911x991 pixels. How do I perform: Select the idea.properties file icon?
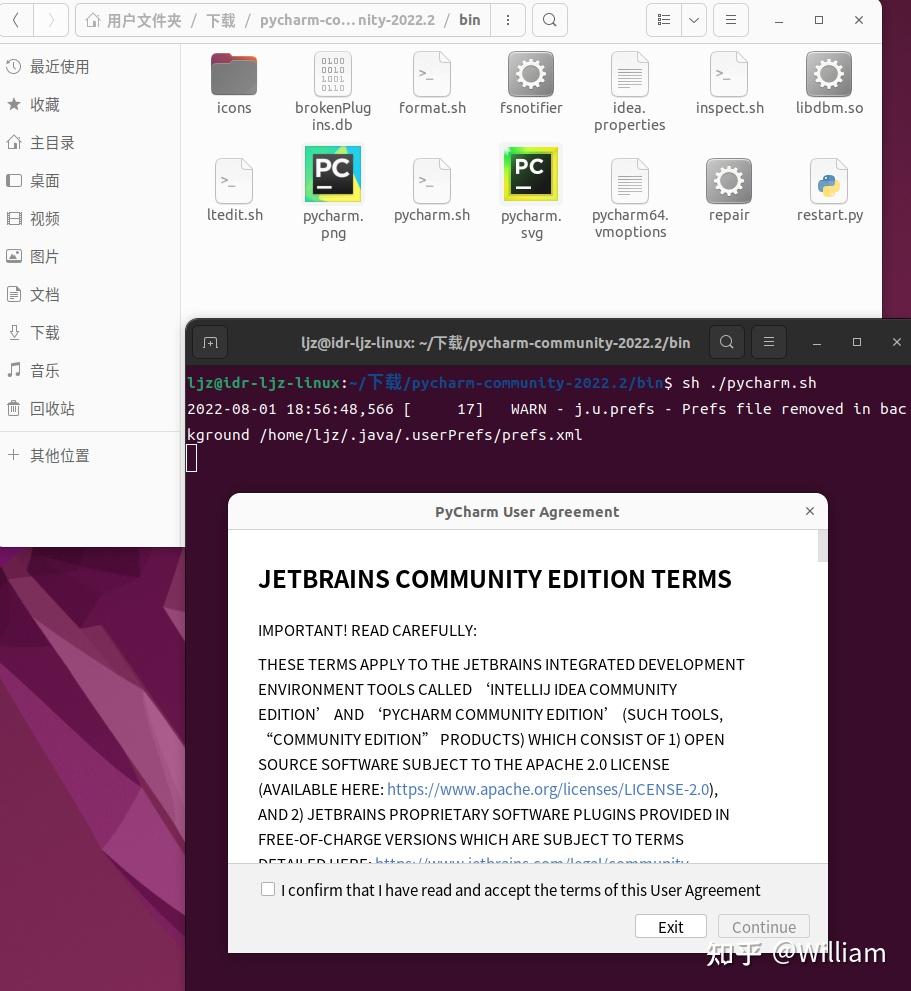click(x=630, y=75)
